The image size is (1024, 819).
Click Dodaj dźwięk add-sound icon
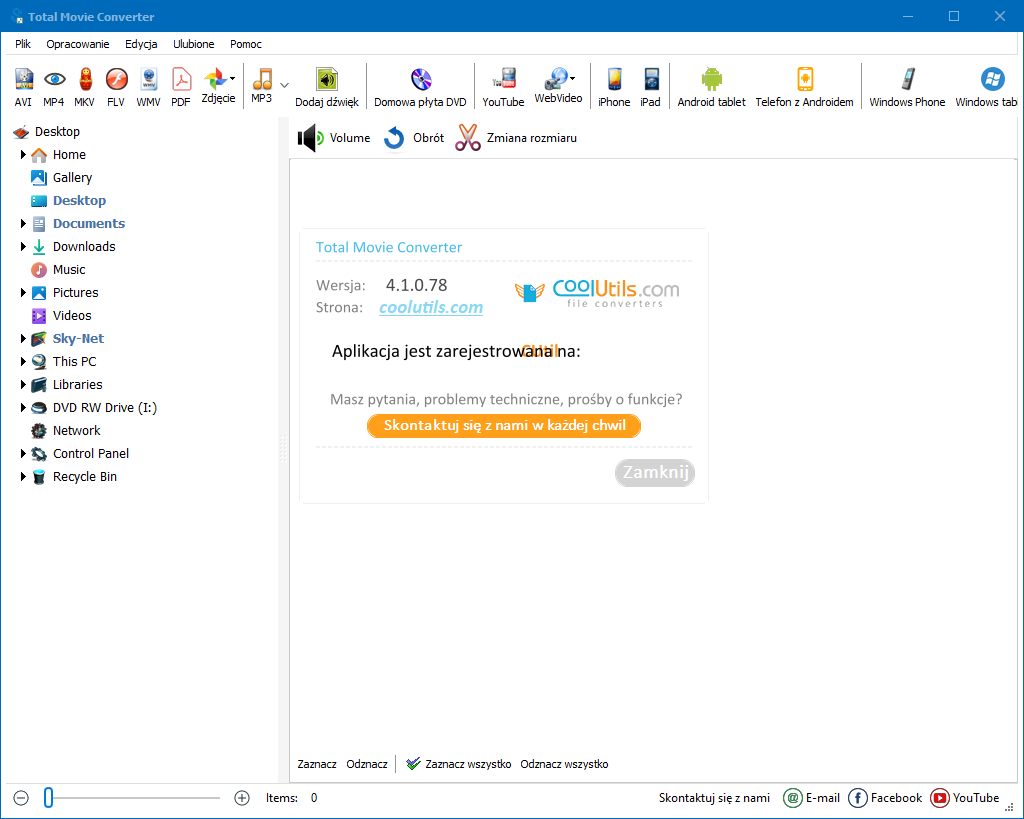coord(327,87)
